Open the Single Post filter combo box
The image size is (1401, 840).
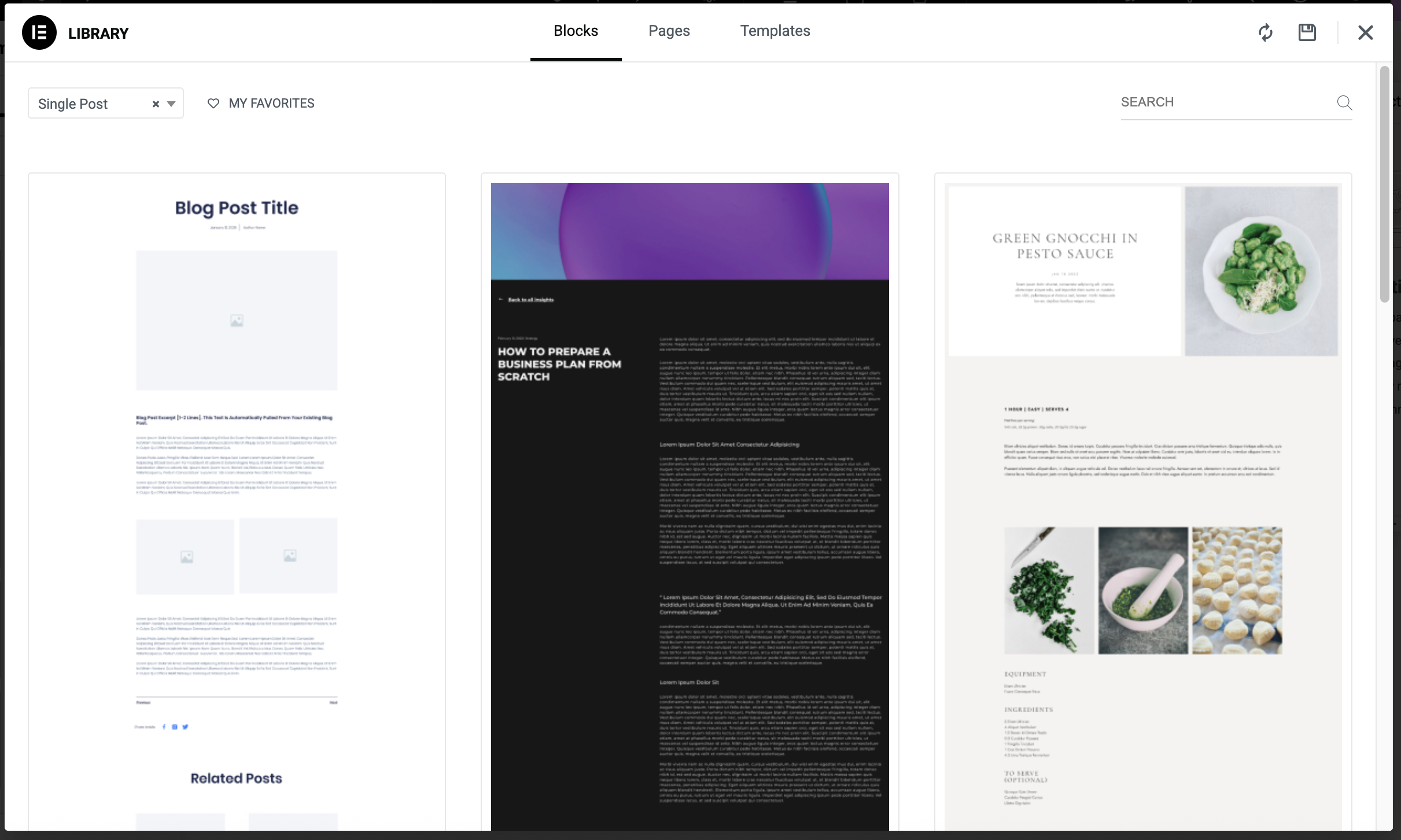coord(87,104)
